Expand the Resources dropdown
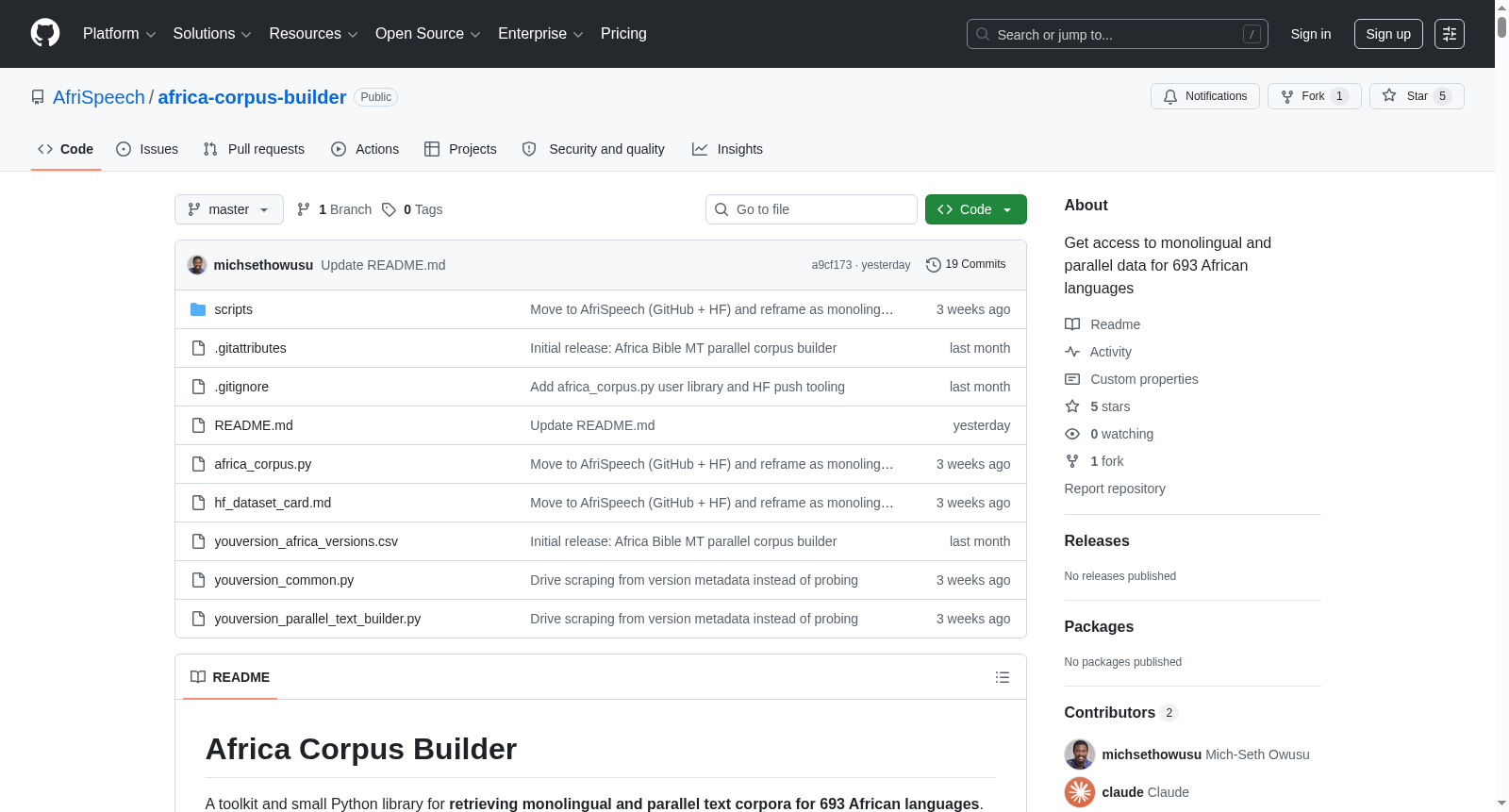The image size is (1509, 812). [x=314, y=34]
